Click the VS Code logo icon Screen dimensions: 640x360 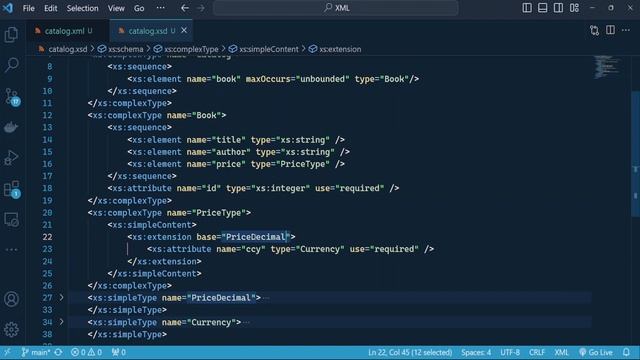click(x=8, y=8)
